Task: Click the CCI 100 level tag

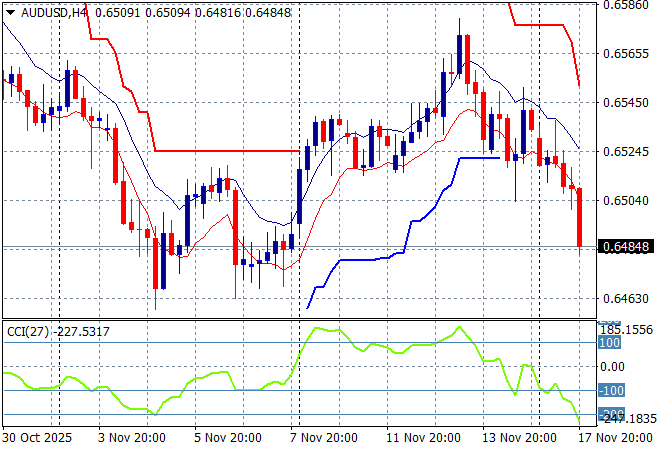Action: [609, 343]
